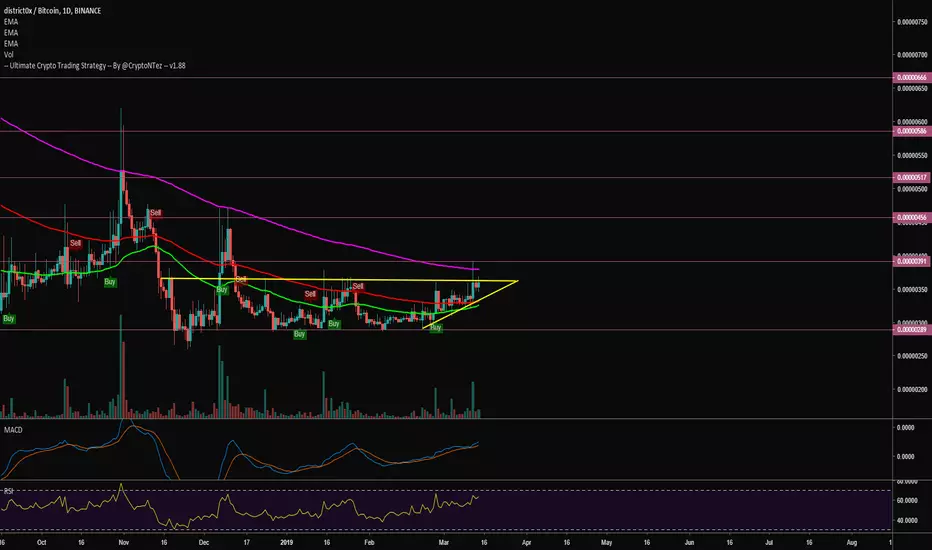Image resolution: width=932 pixels, height=550 pixels.
Task: Click the 2019 label on time axis
Action: 286,543
